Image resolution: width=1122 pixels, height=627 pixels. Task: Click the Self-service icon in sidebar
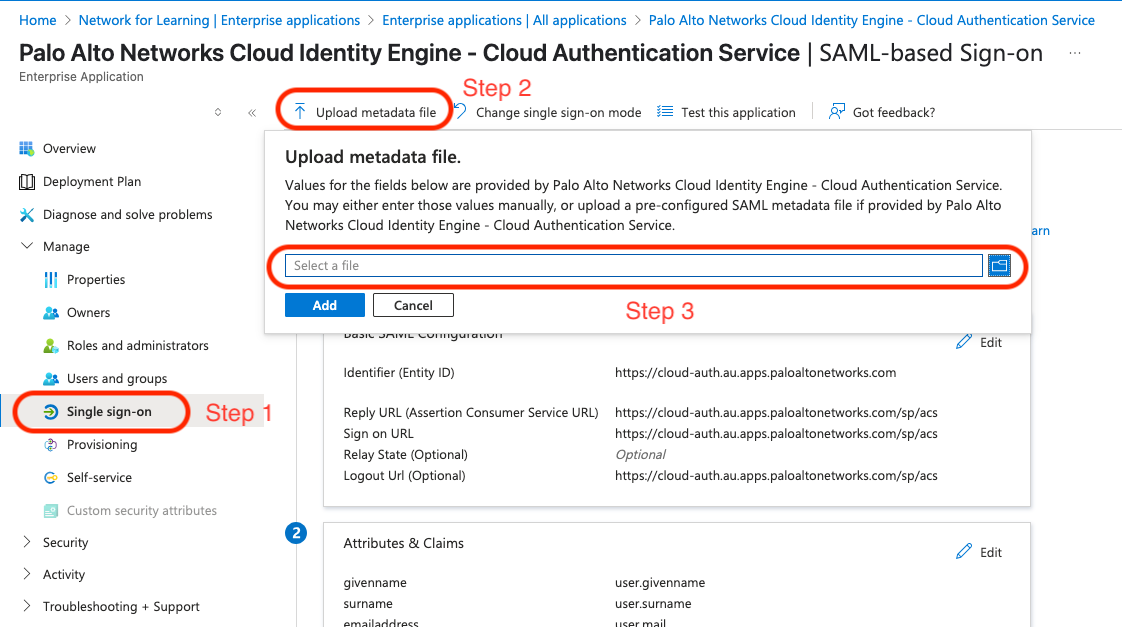tap(51, 478)
